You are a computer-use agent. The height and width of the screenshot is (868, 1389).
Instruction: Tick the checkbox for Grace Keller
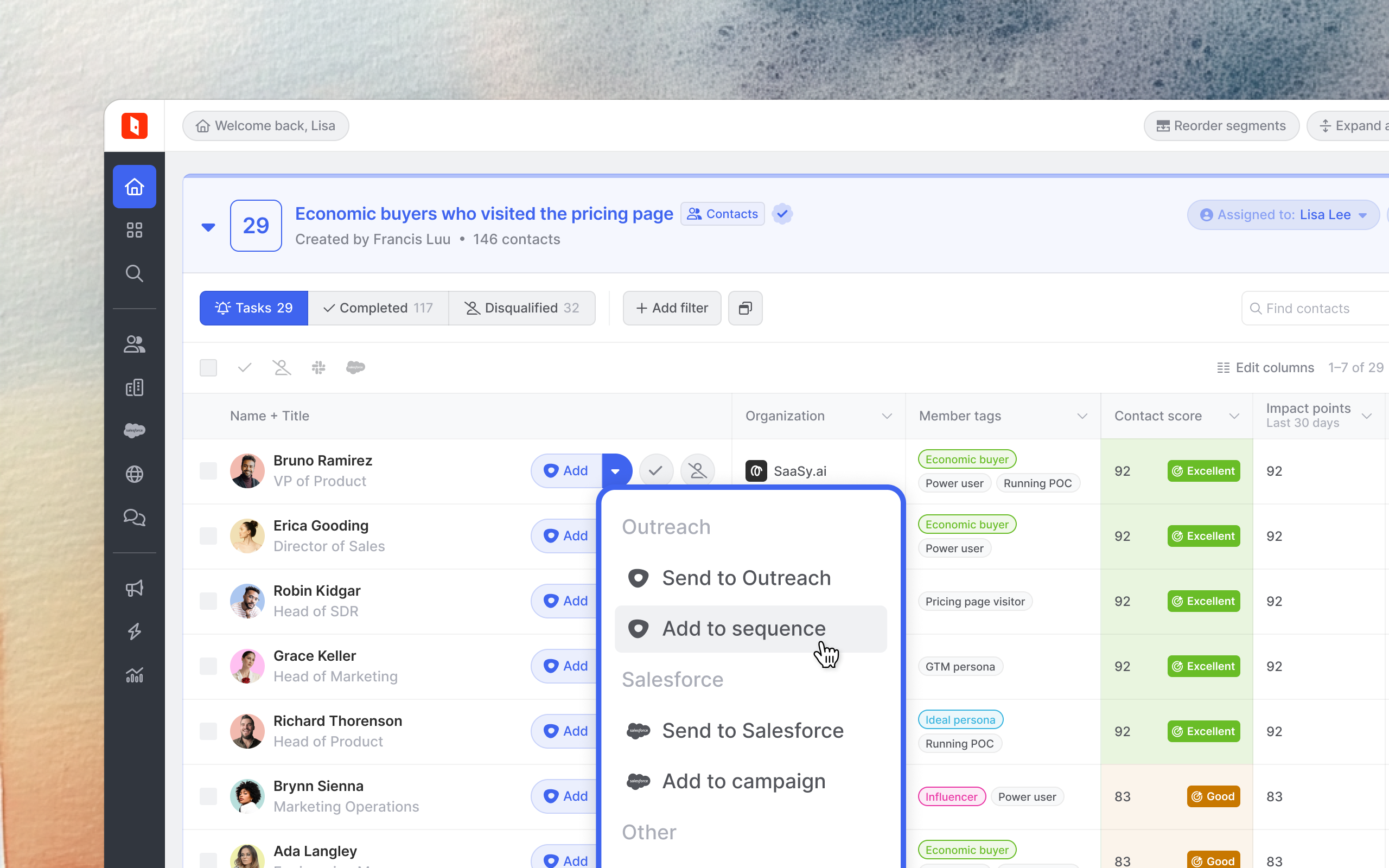point(208,666)
